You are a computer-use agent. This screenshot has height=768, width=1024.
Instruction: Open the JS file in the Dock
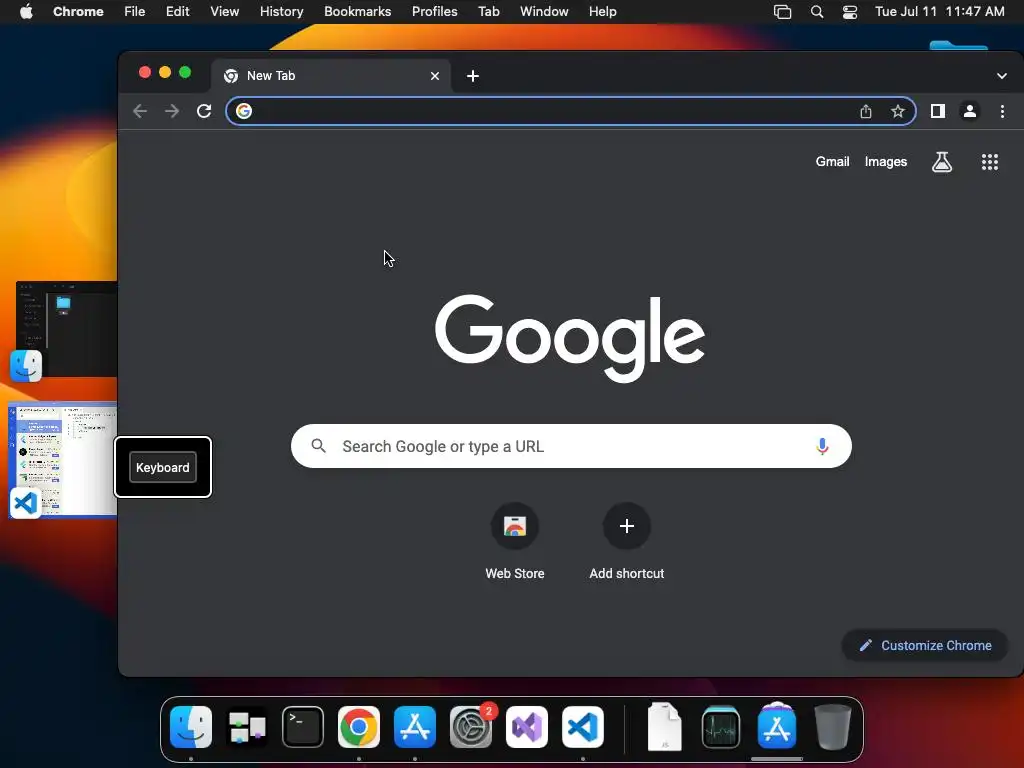665,727
